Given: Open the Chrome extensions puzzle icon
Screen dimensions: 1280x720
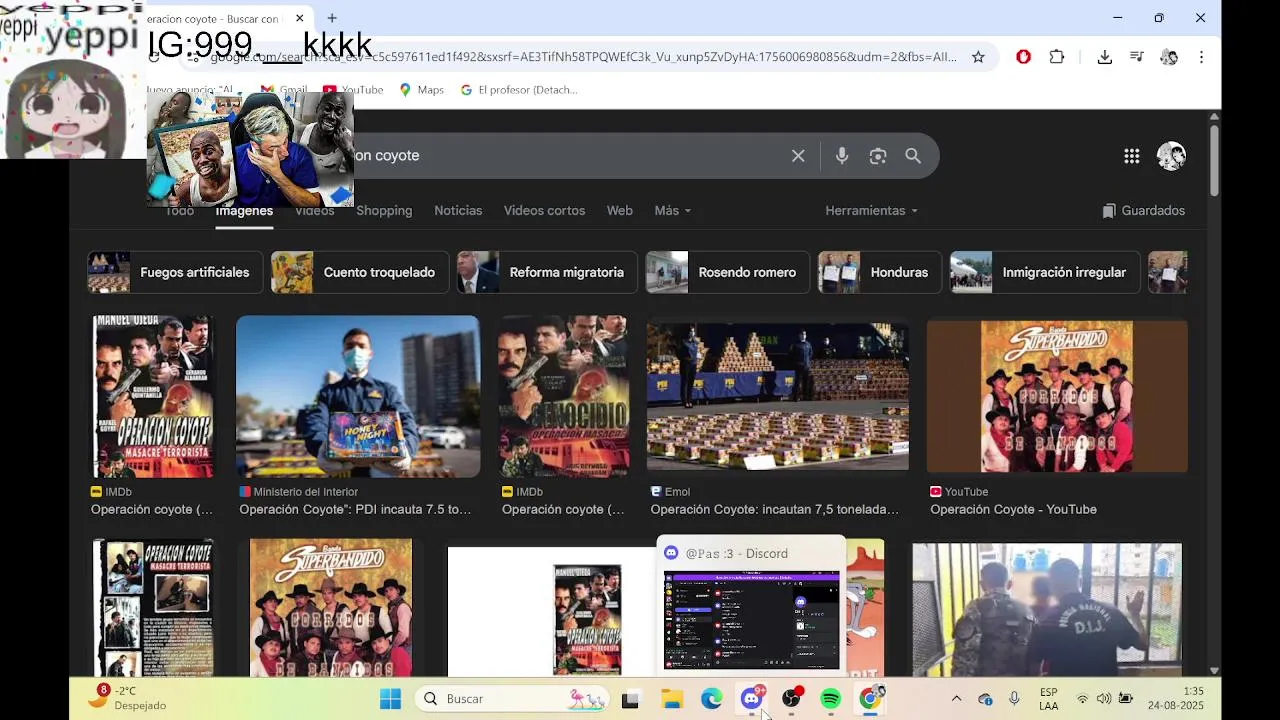Looking at the screenshot, I should (1057, 57).
